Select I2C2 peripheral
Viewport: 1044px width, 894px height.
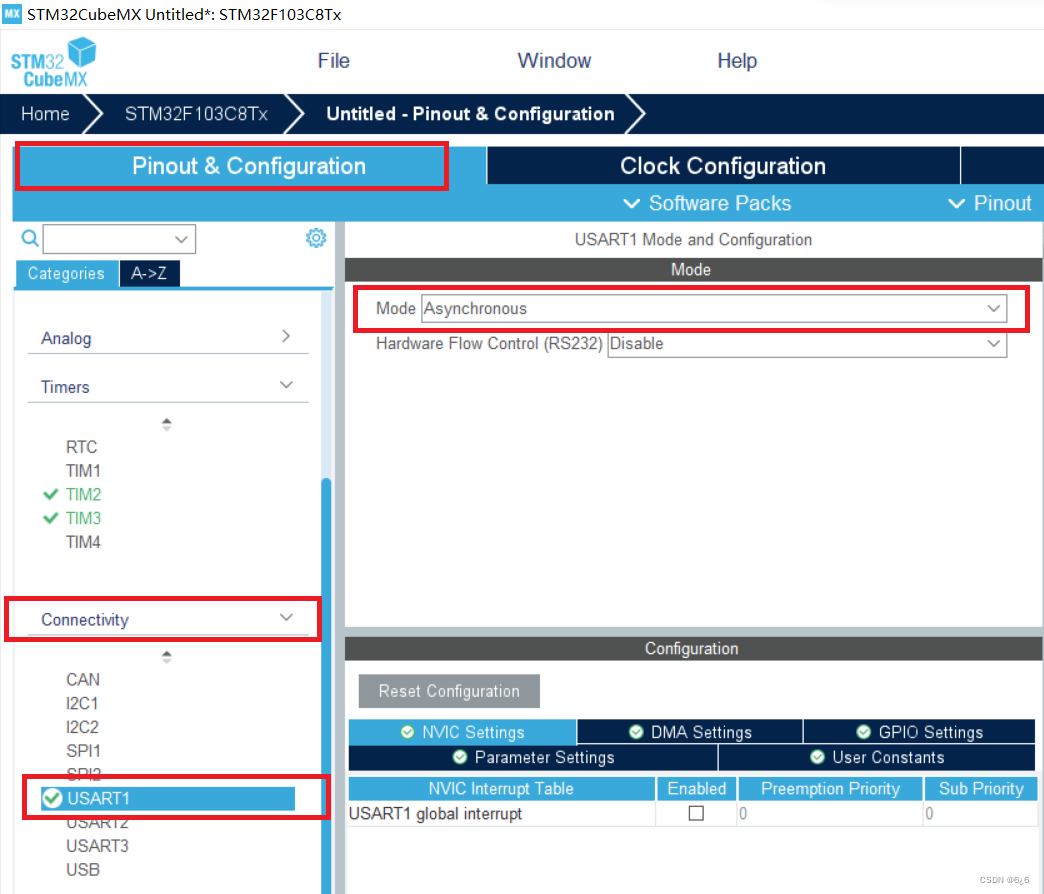(82, 727)
